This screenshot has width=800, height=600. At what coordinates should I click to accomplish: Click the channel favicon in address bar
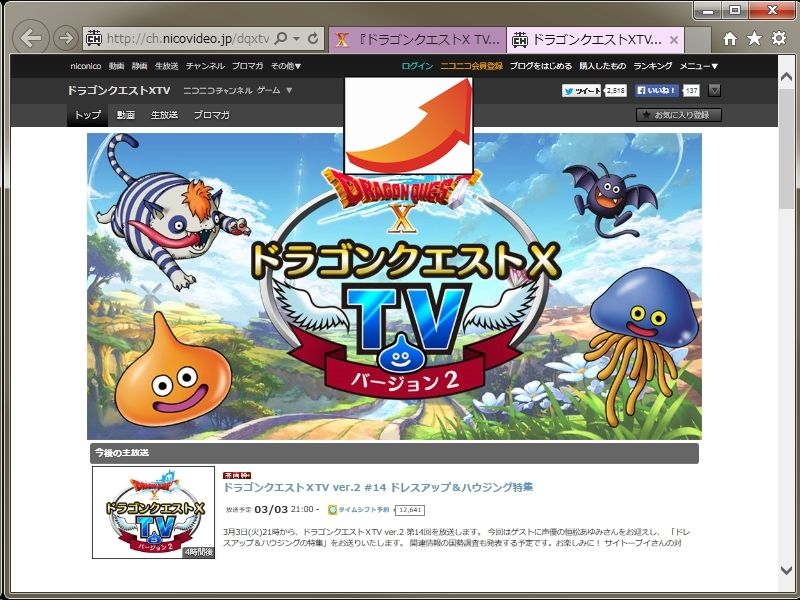click(x=94, y=38)
